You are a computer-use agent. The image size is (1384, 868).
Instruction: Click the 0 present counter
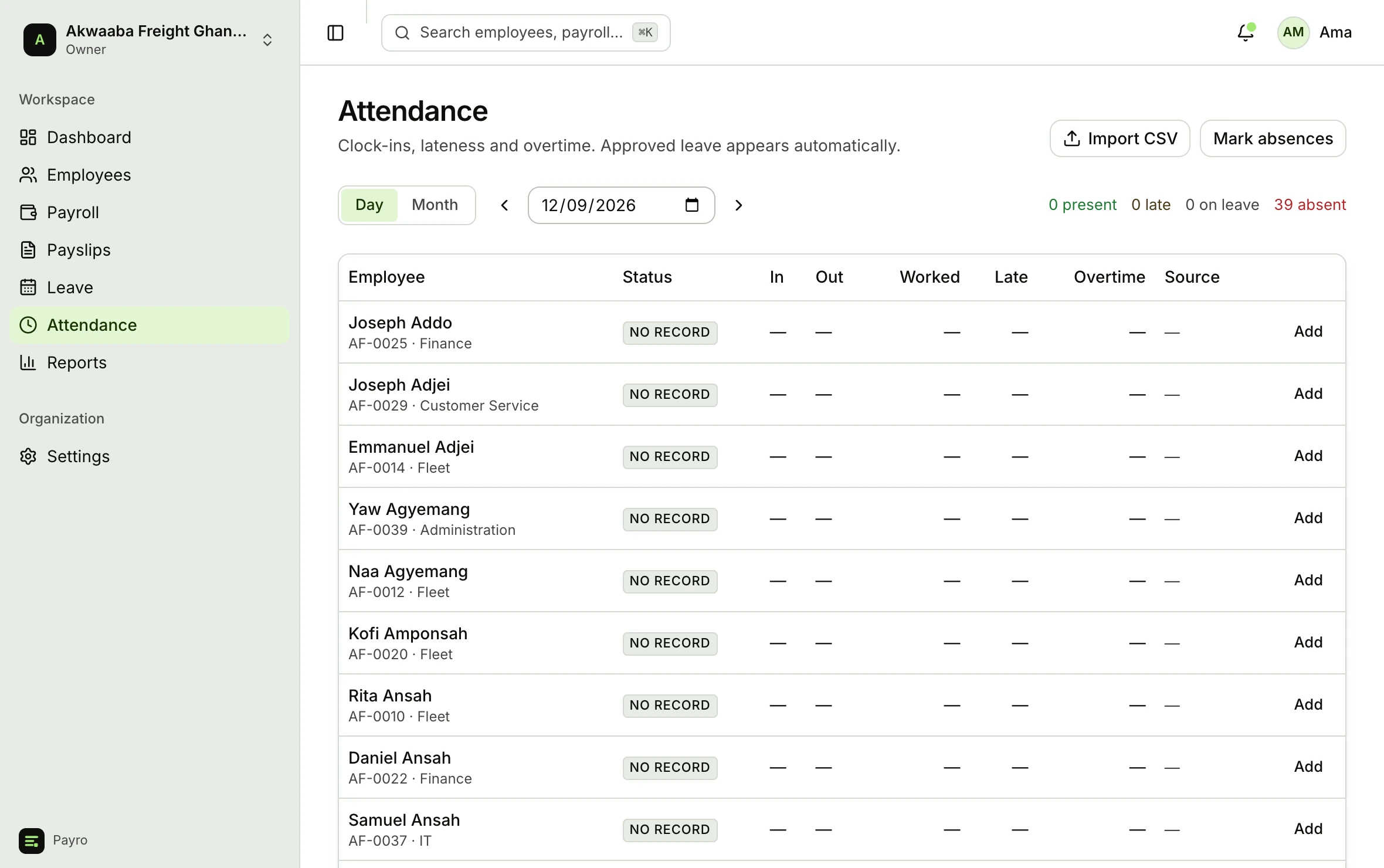tap(1083, 205)
